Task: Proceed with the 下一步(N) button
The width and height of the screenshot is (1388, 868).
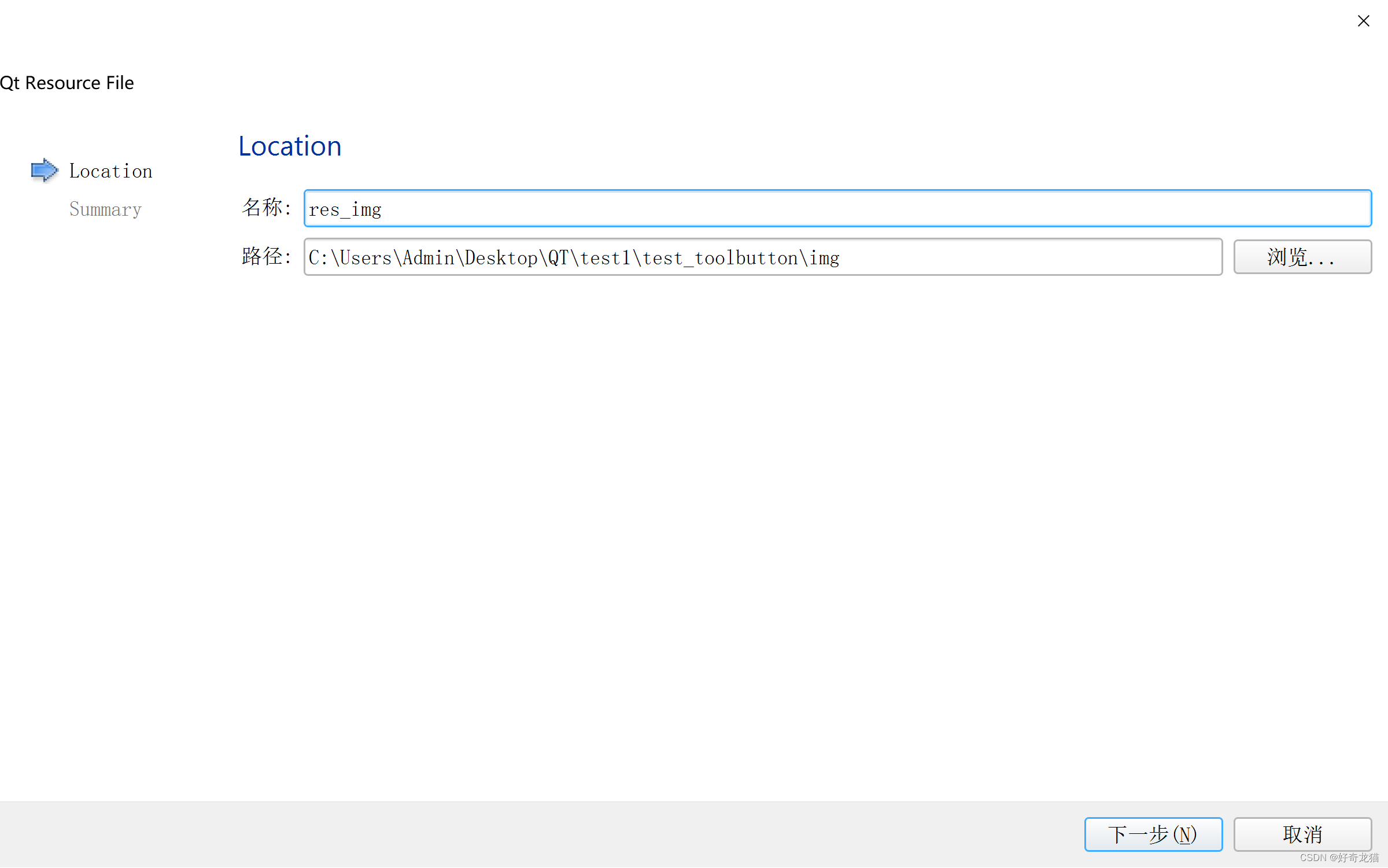Action: click(1153, 834)
